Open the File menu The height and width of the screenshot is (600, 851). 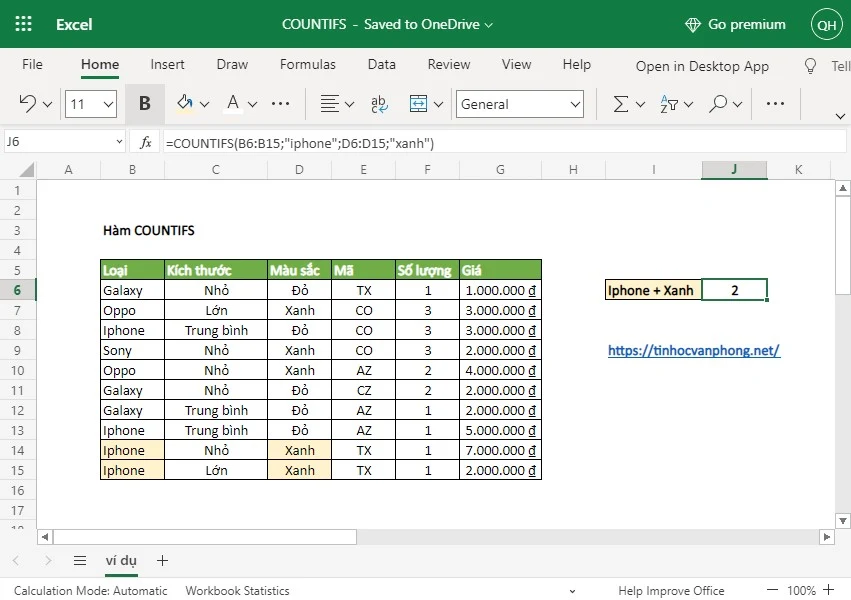tap(32, 64)
